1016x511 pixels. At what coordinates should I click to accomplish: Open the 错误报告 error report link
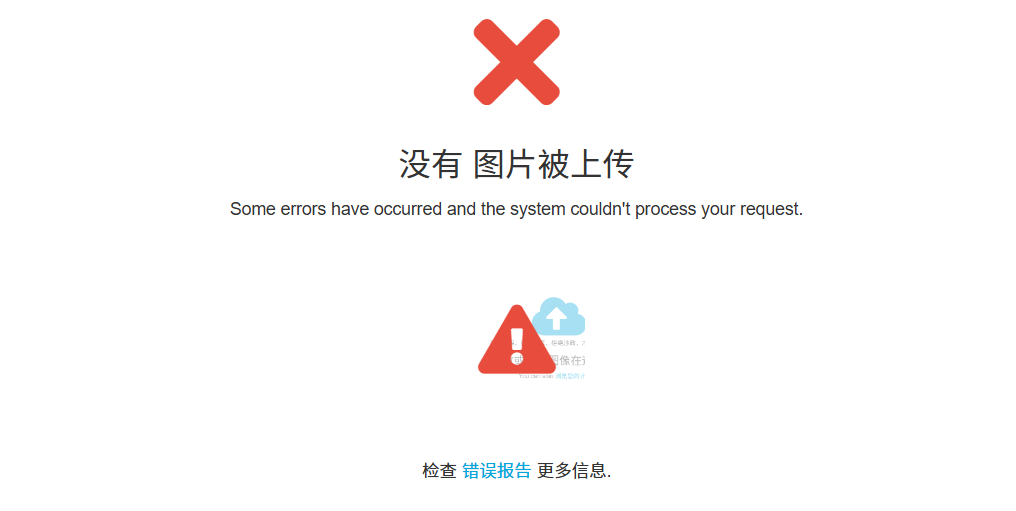[497, 471]
